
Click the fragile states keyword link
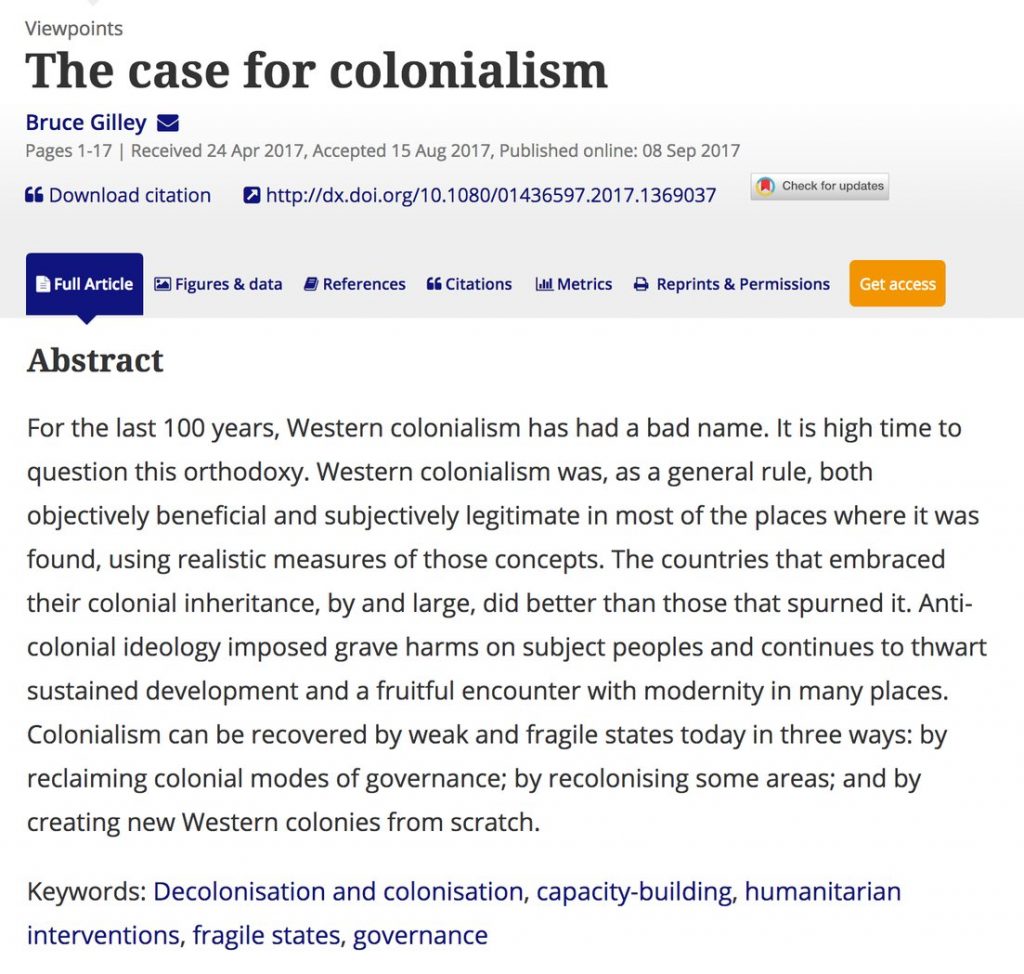266,935
